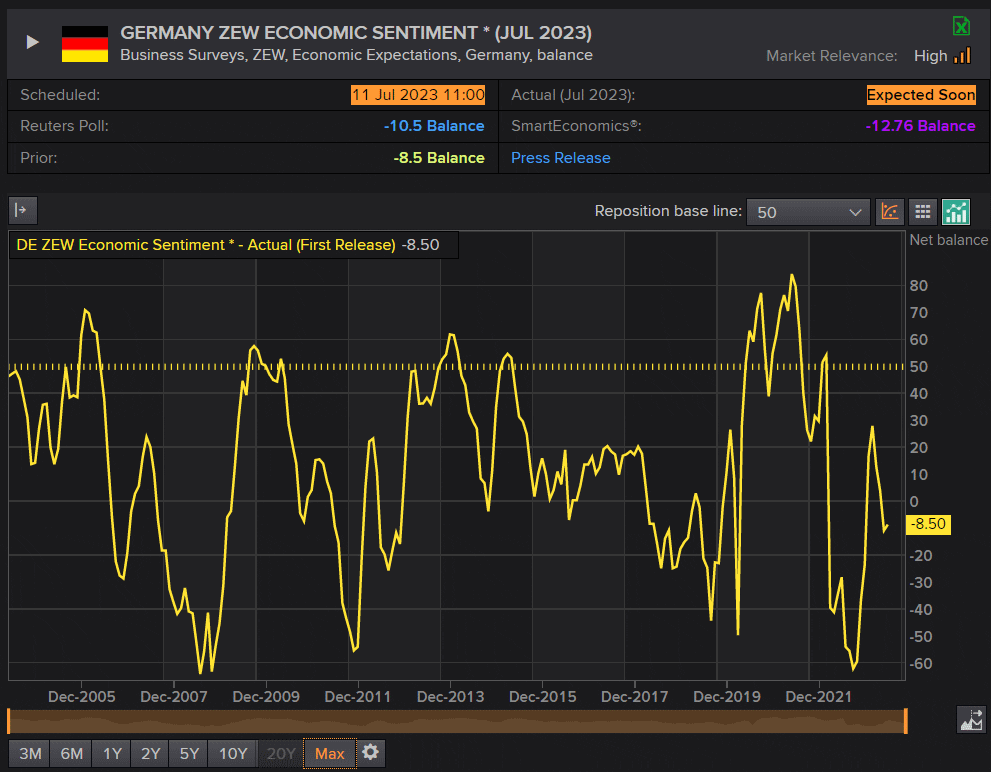Click the Market Relevance bars icon
This screenshot has height=772, width=991.
click(x=962, y=56)
